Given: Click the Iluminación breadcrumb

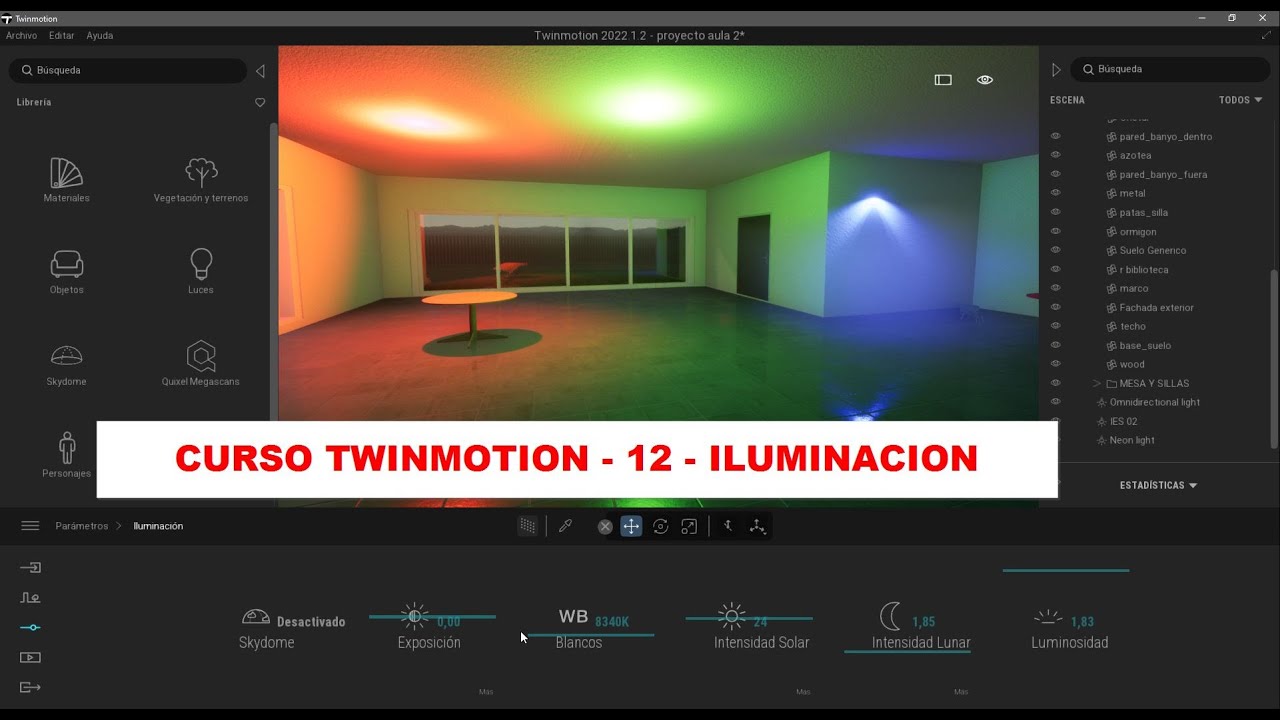Looking at the screenshot, I should (158, 526).
